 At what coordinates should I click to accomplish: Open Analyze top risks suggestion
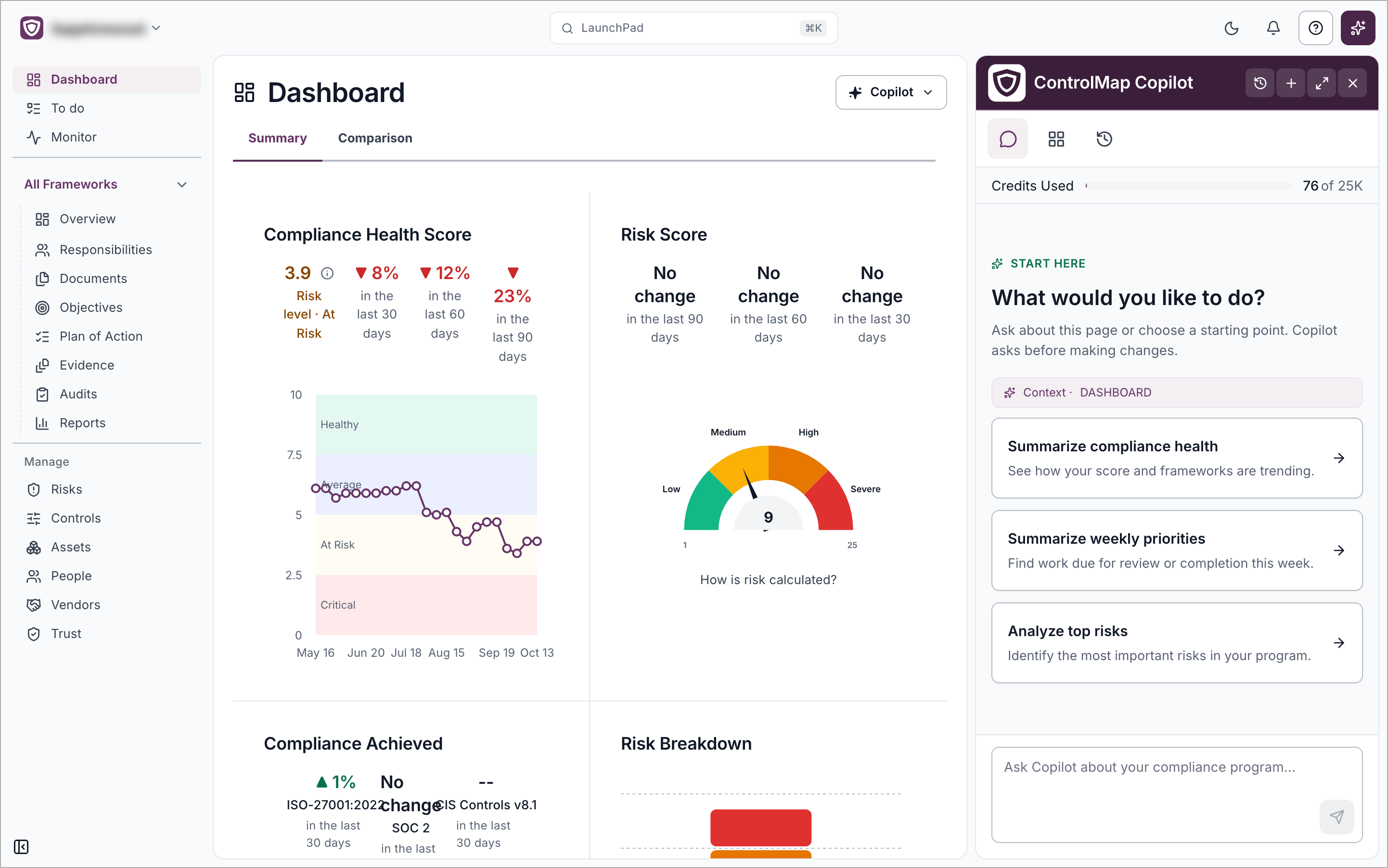[1177, 643]
